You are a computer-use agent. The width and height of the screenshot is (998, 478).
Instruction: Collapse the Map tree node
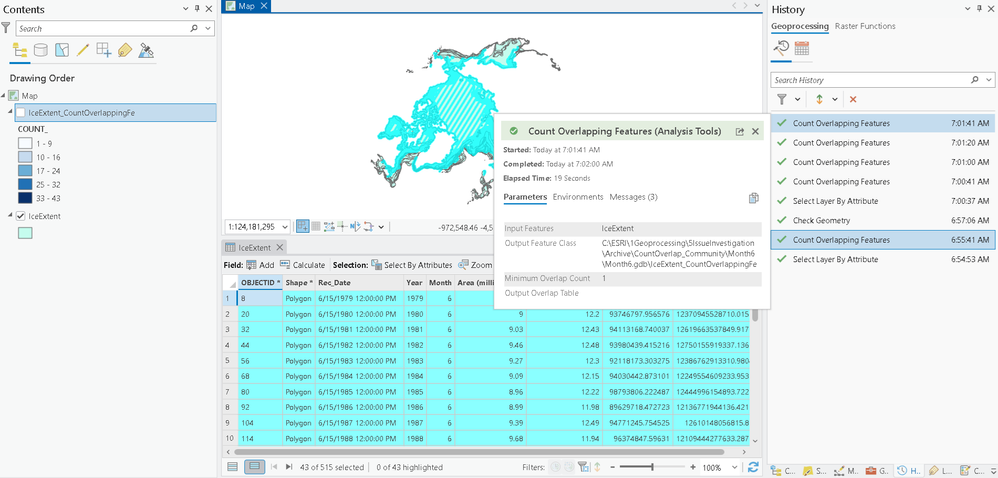tap(4, 96)
